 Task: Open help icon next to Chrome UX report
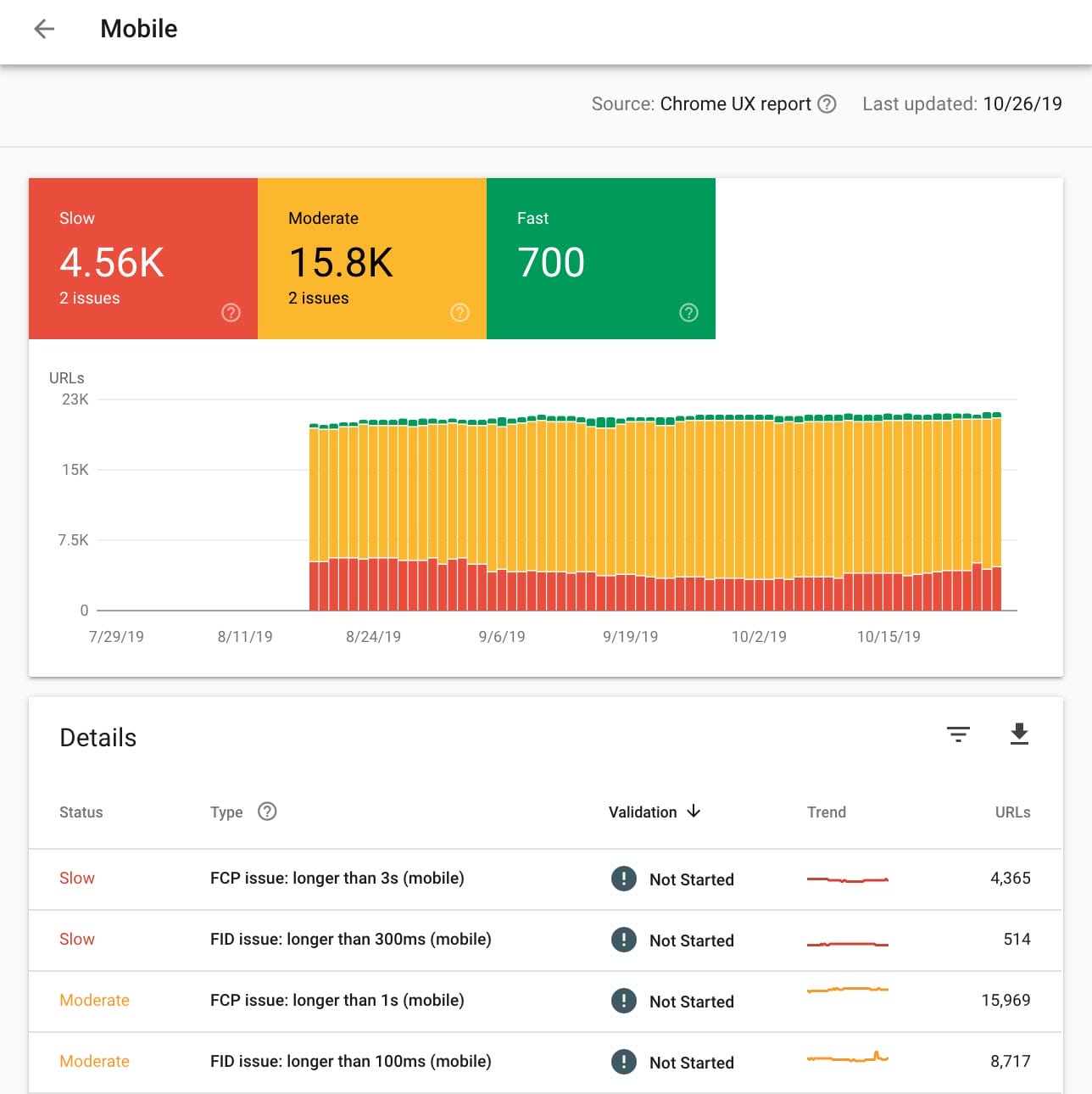coord(827,104)
